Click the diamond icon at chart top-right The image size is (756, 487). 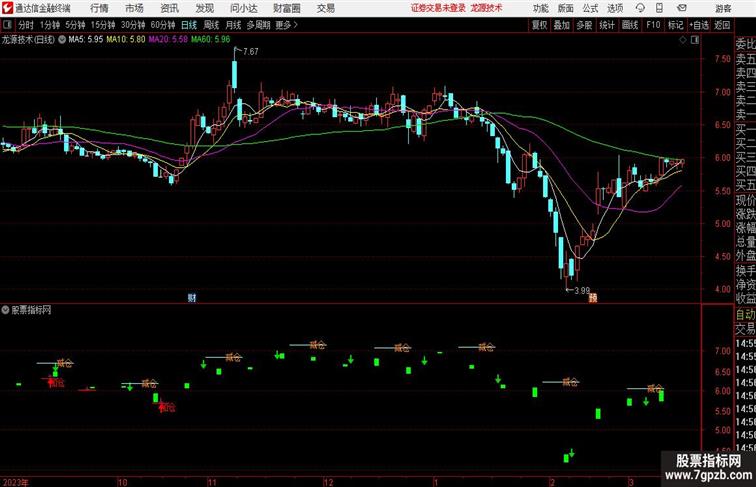click(x=683, y=40)
